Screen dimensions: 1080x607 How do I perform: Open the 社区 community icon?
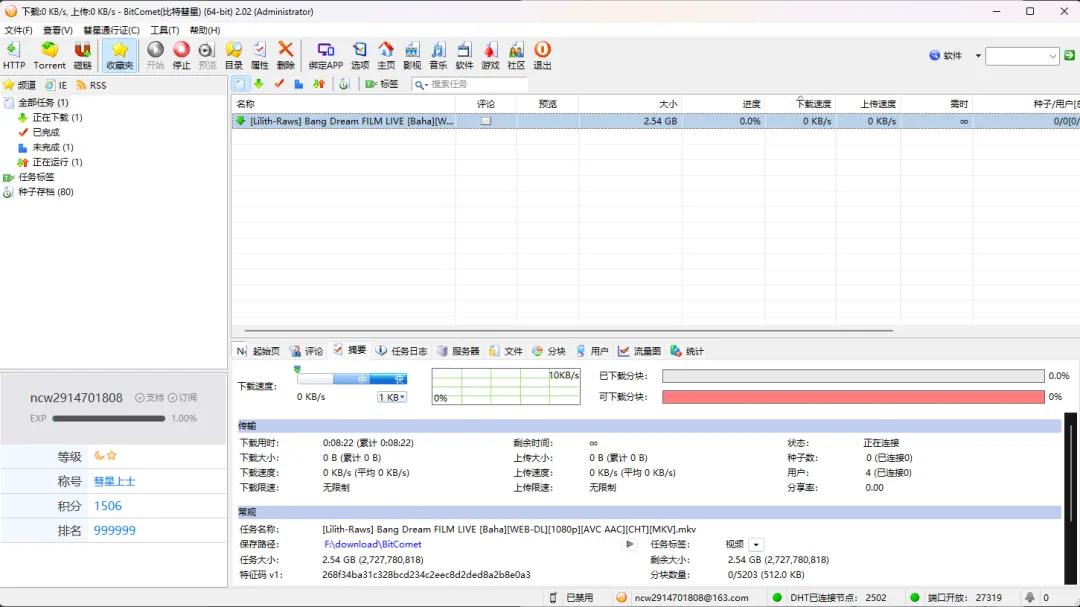517,55
